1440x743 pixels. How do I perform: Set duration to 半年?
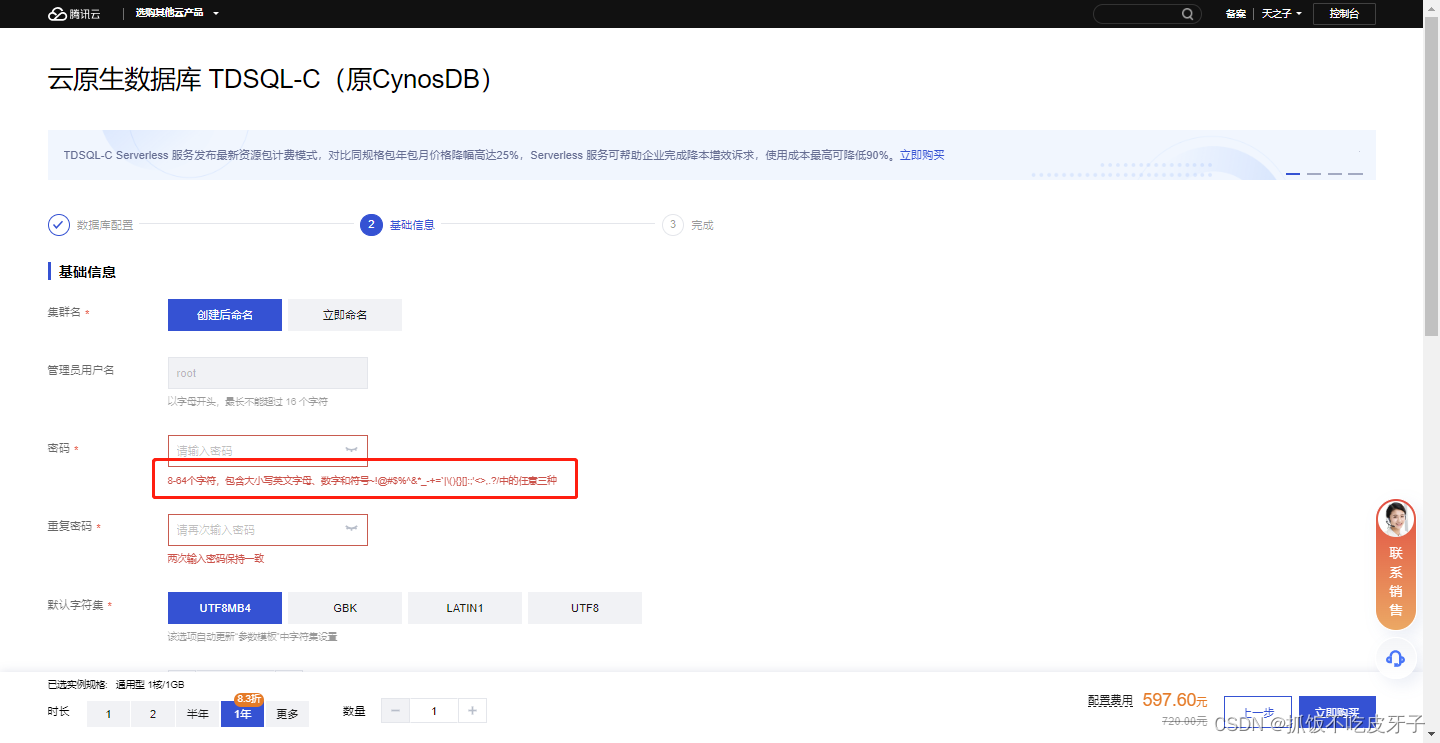tap(198, 714)
